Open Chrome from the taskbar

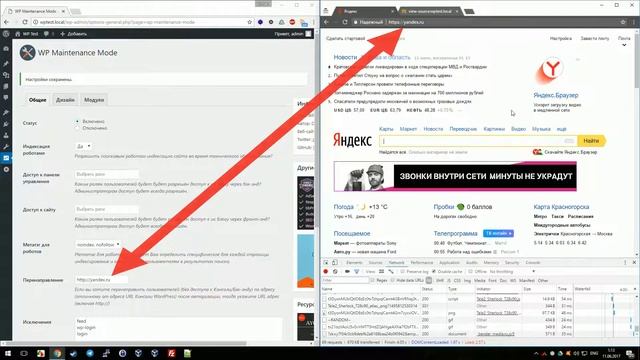57,353
